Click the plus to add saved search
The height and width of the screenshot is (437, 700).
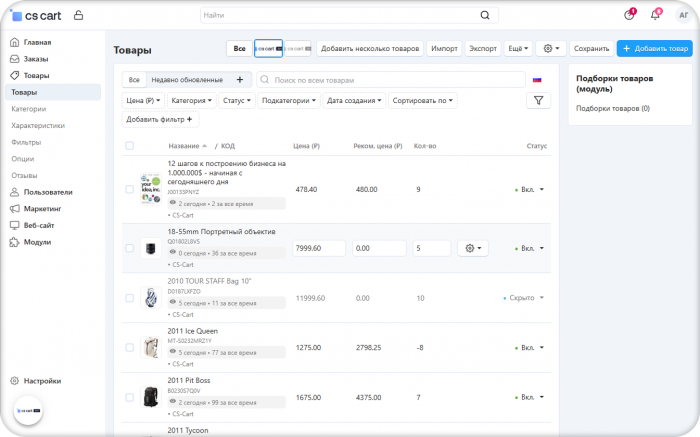click(x=240, y=79)
